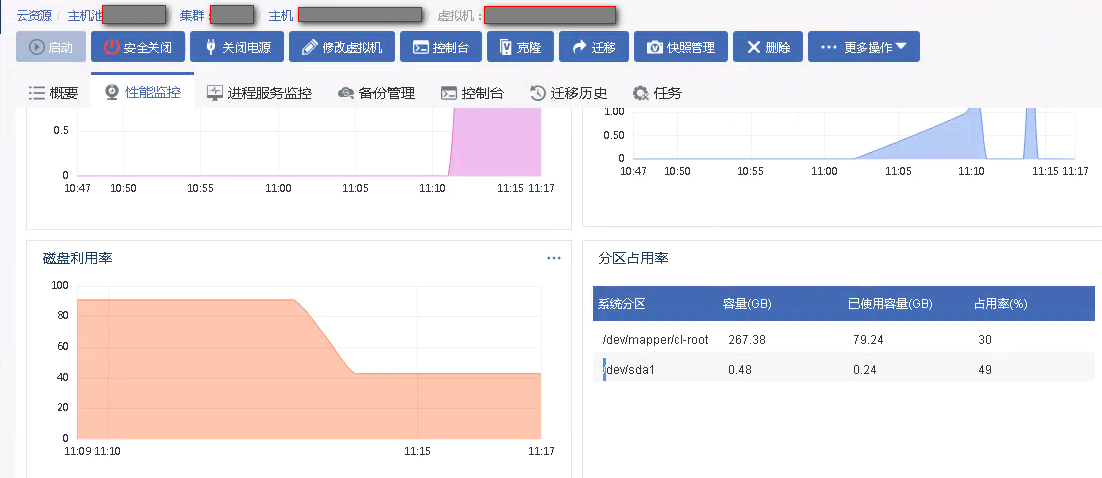This screenshot has height=478, width=1102.
Task: Switch to the 迁移历史 migration history tab
Action: 568,93
